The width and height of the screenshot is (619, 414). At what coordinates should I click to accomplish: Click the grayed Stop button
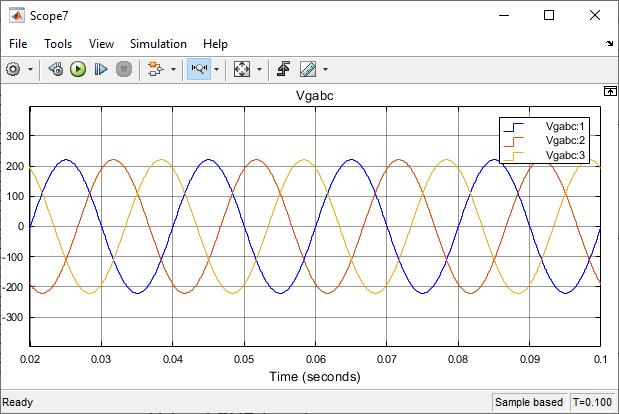pos(124,69)
